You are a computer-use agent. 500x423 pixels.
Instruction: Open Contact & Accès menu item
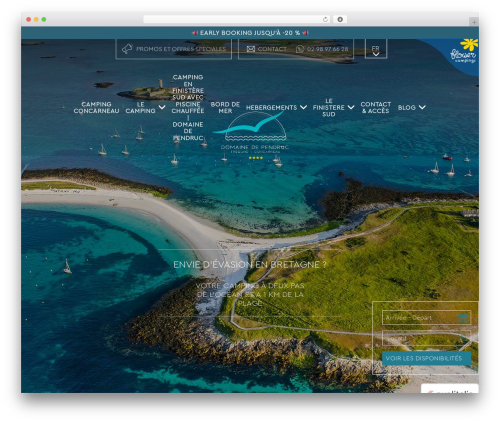coord(376,107)
